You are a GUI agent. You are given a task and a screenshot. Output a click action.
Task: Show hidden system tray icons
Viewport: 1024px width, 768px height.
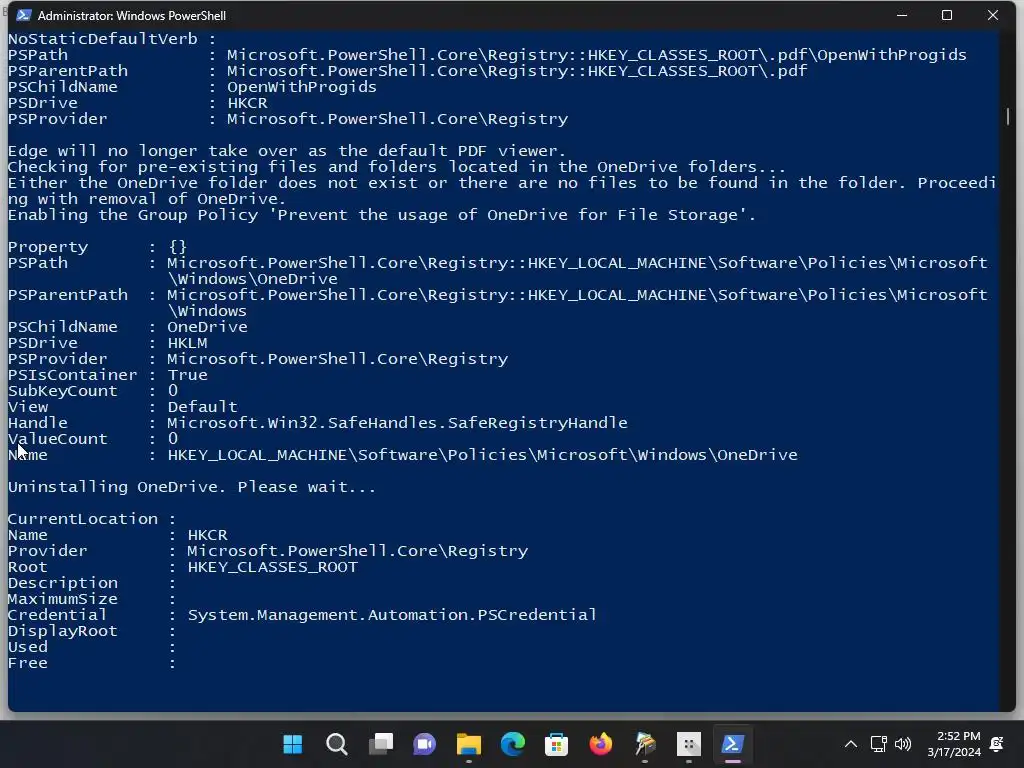(x=850, y=744)
